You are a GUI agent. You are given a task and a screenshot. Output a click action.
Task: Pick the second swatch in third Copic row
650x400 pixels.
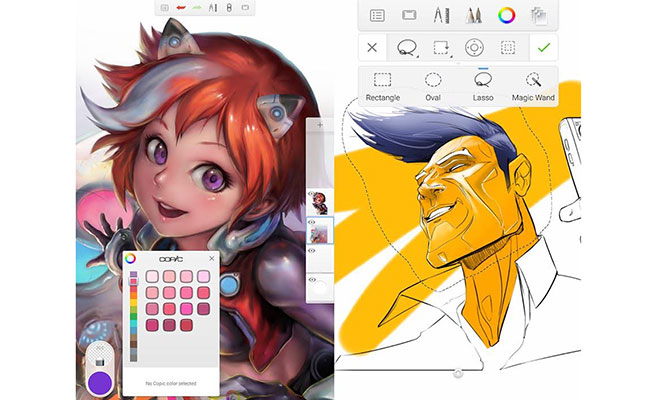(x=169, y=309)
